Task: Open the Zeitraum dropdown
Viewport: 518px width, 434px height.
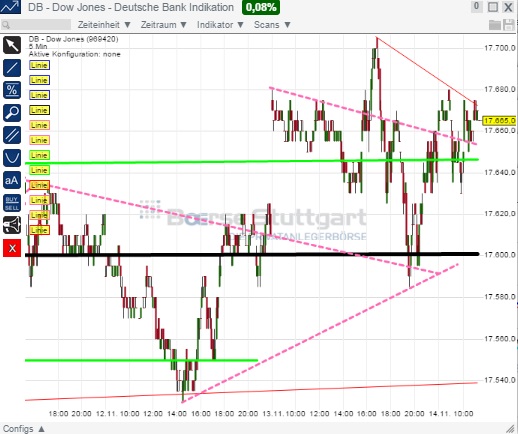Action: coord(163,25)
